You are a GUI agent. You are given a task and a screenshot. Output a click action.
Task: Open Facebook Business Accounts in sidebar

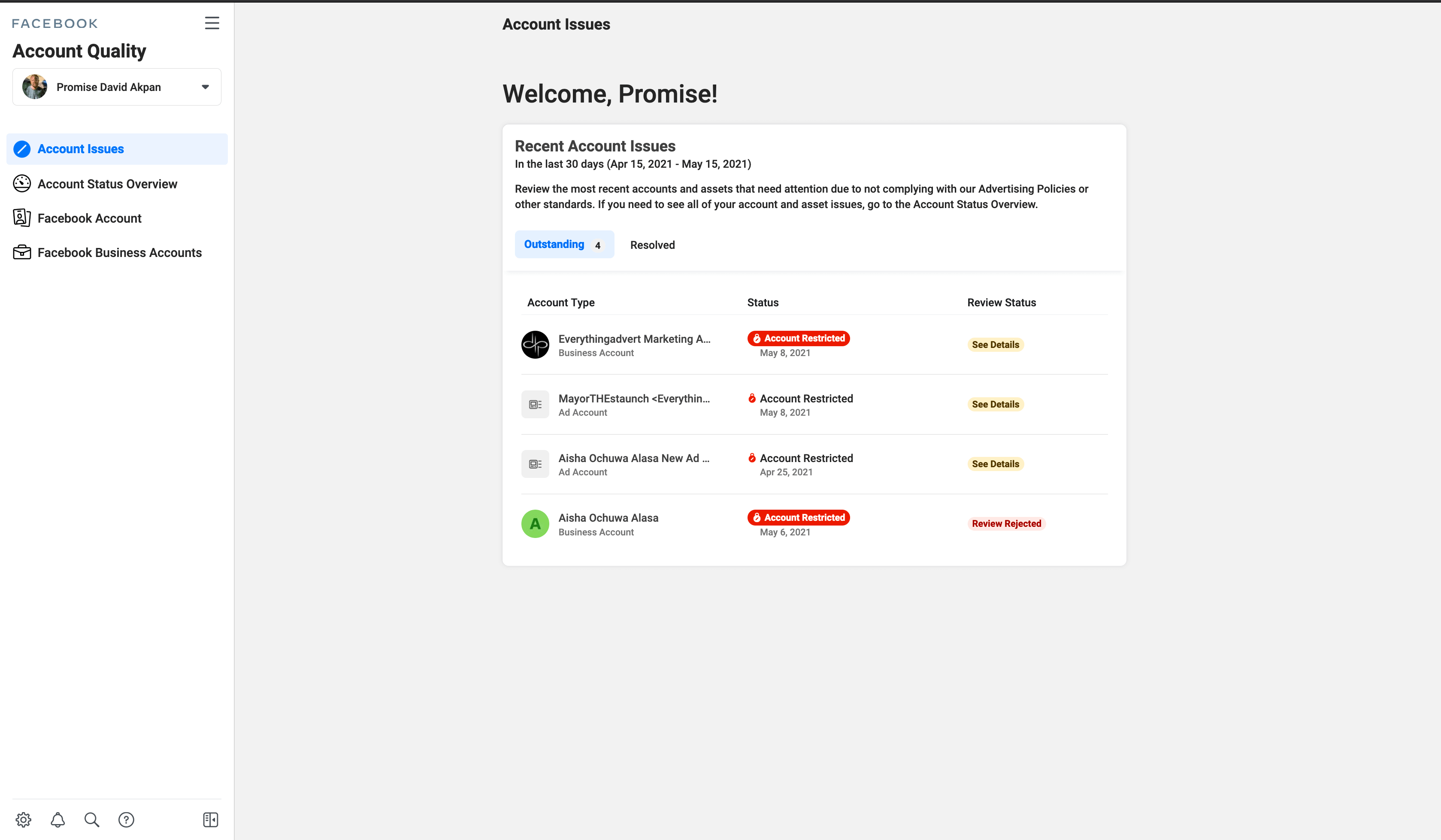[117, 252]
